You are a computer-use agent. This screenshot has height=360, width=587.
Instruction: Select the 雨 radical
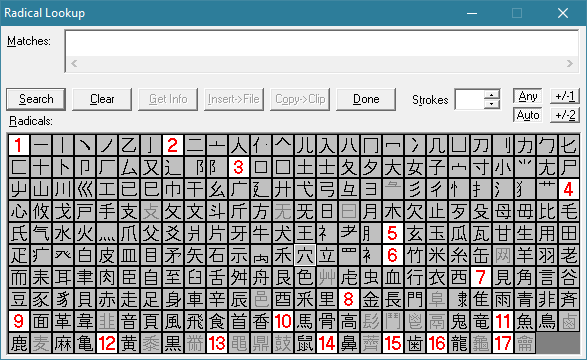tap(503, 299)
